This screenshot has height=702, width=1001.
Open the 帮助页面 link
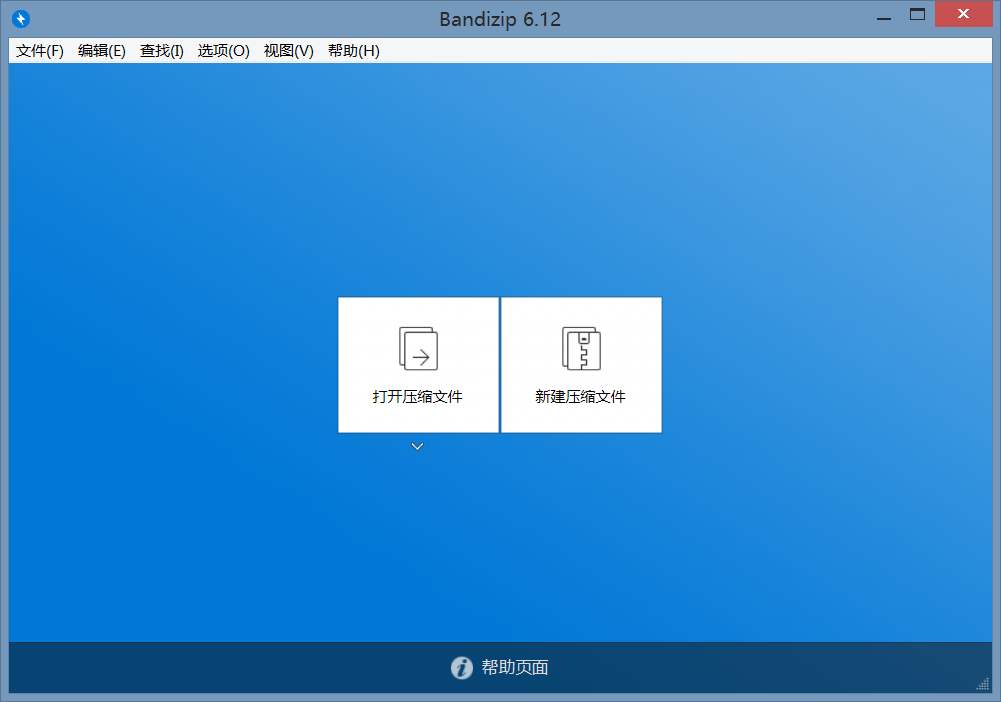coord(515,668)
